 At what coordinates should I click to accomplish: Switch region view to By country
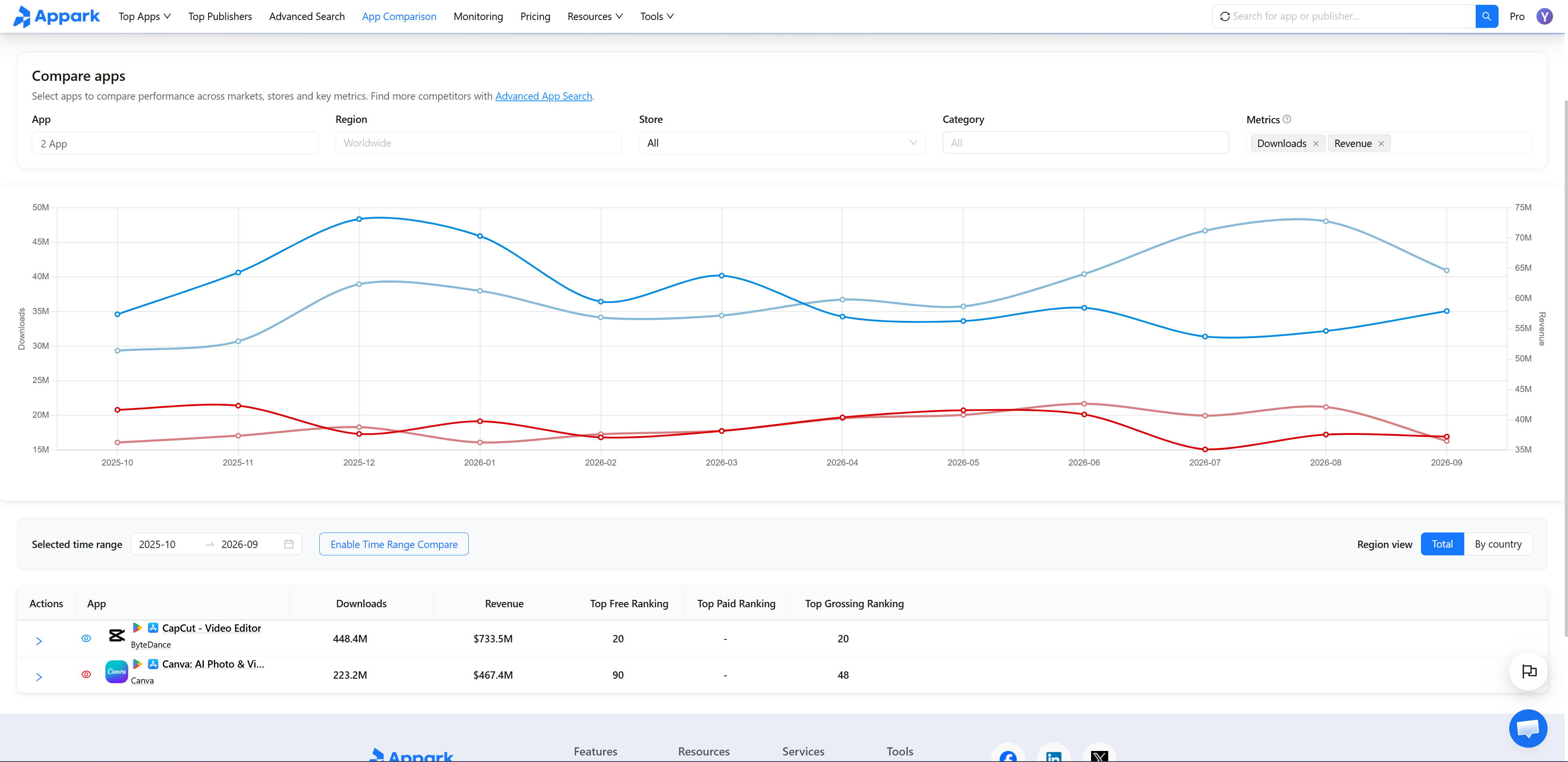pos(1497,544)
